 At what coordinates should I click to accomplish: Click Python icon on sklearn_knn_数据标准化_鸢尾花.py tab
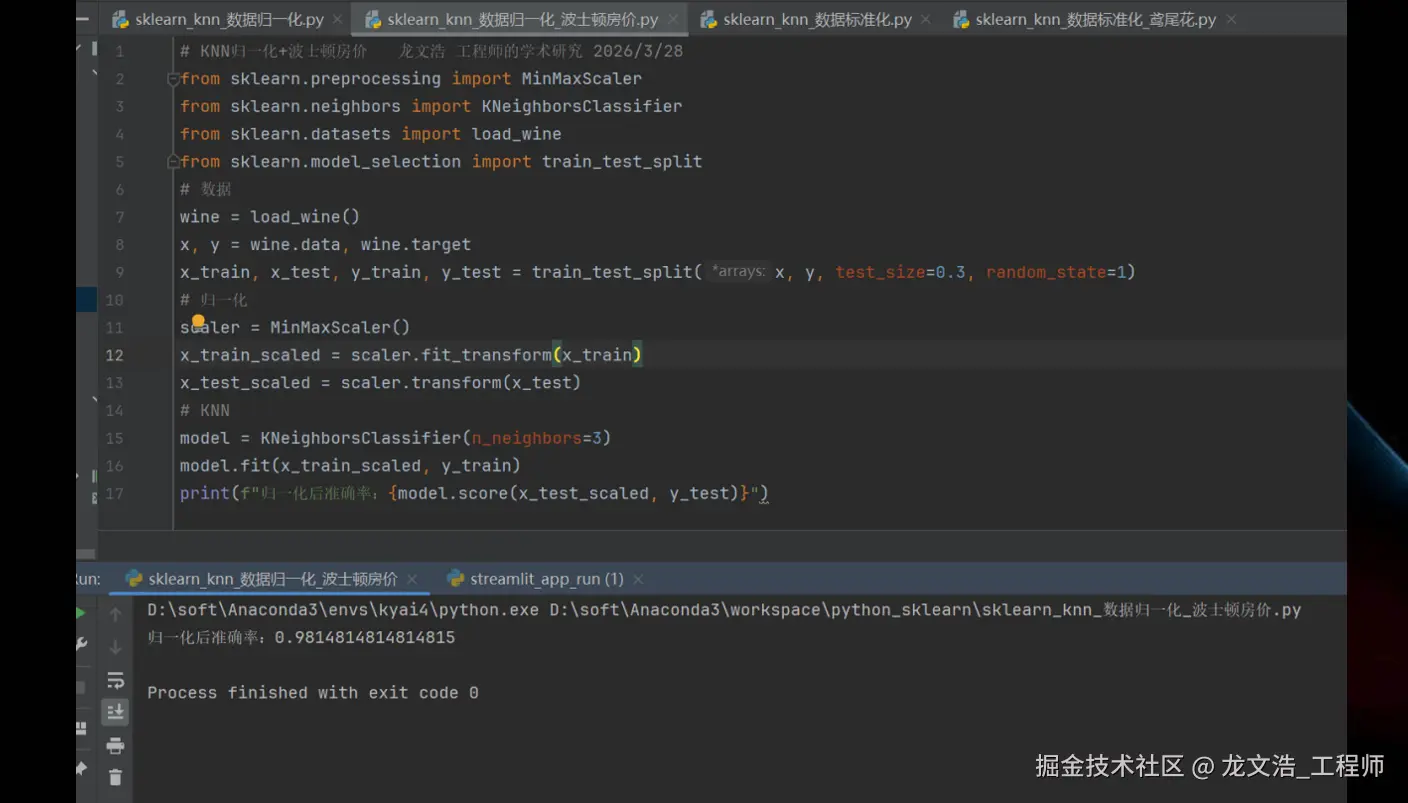coord(961,19)
